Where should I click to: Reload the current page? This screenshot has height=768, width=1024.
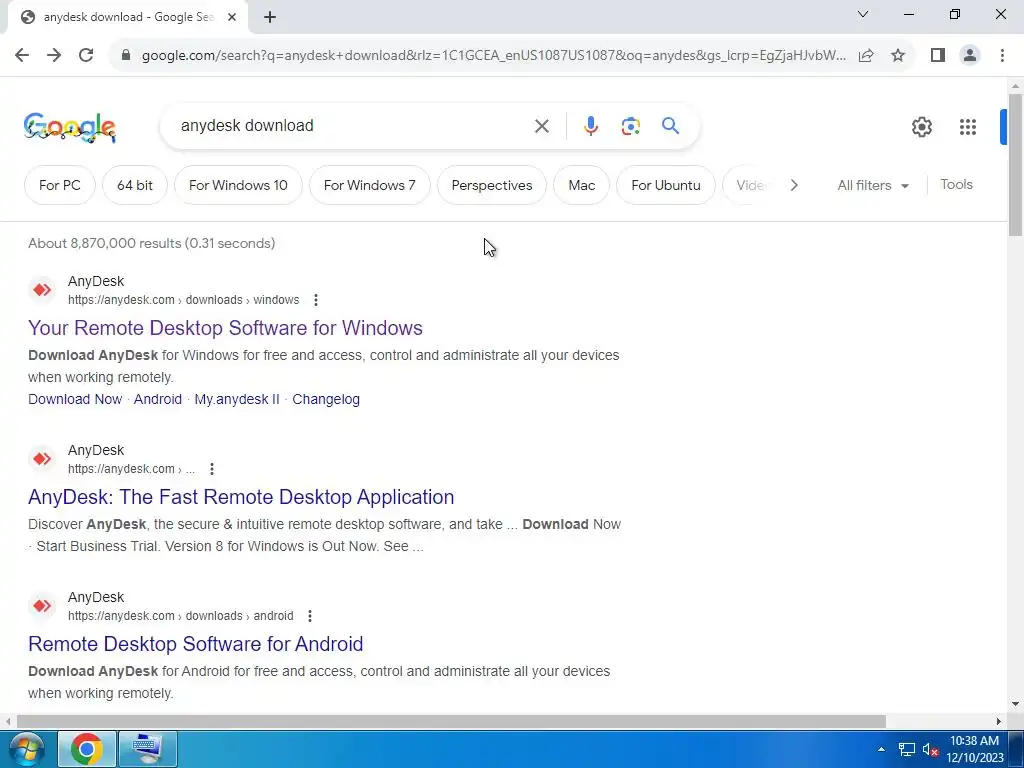click(86, 55)
